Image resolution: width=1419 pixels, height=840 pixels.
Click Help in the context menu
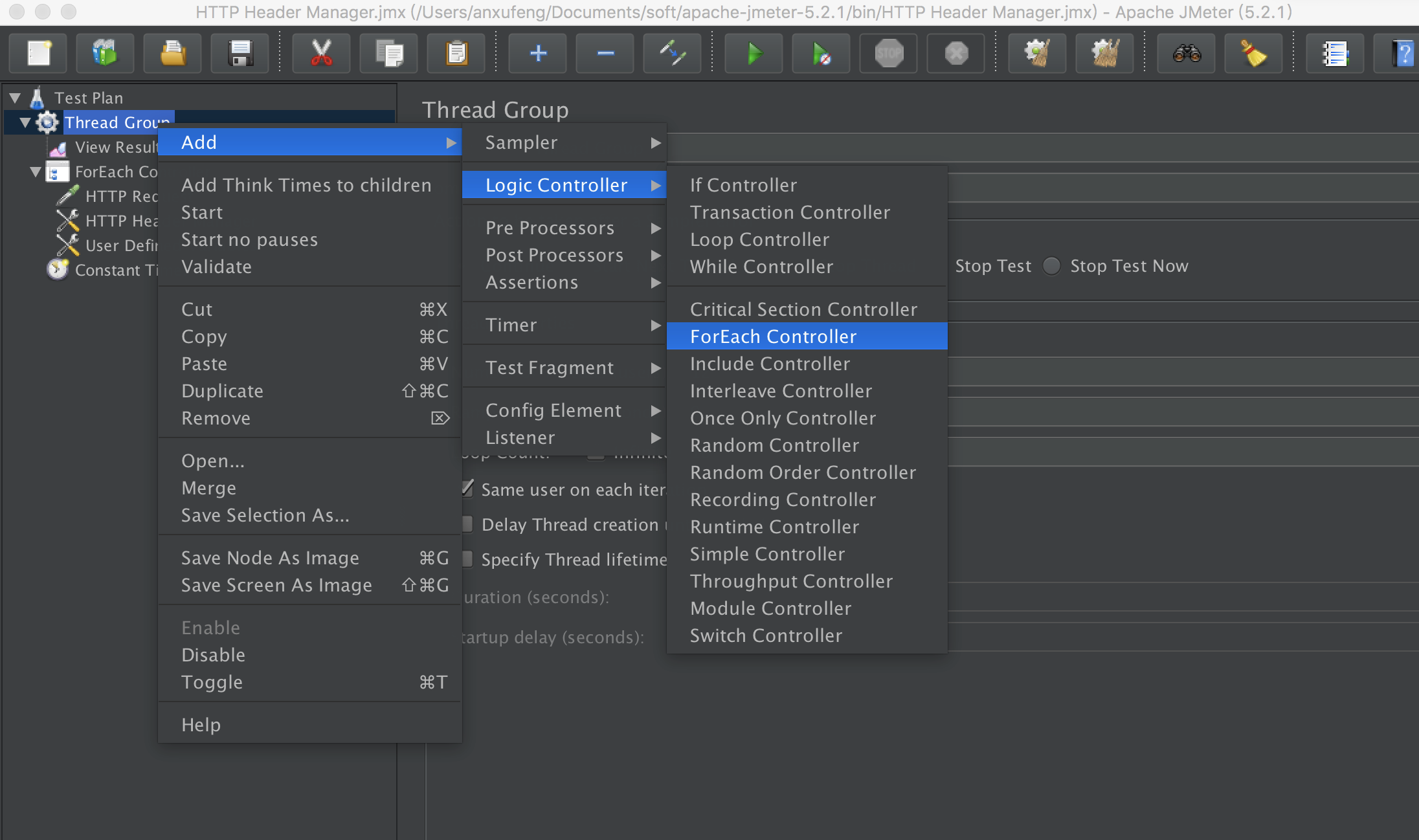tap(201, 725)
